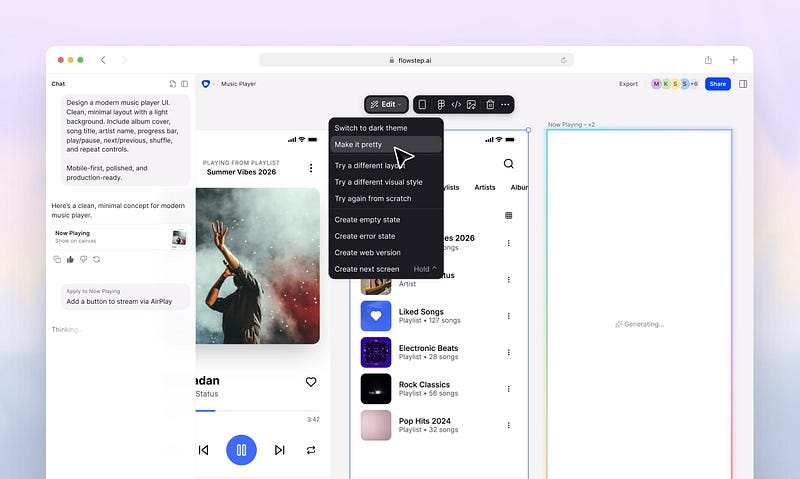Switch to the Artists tab

coord(485,188)
